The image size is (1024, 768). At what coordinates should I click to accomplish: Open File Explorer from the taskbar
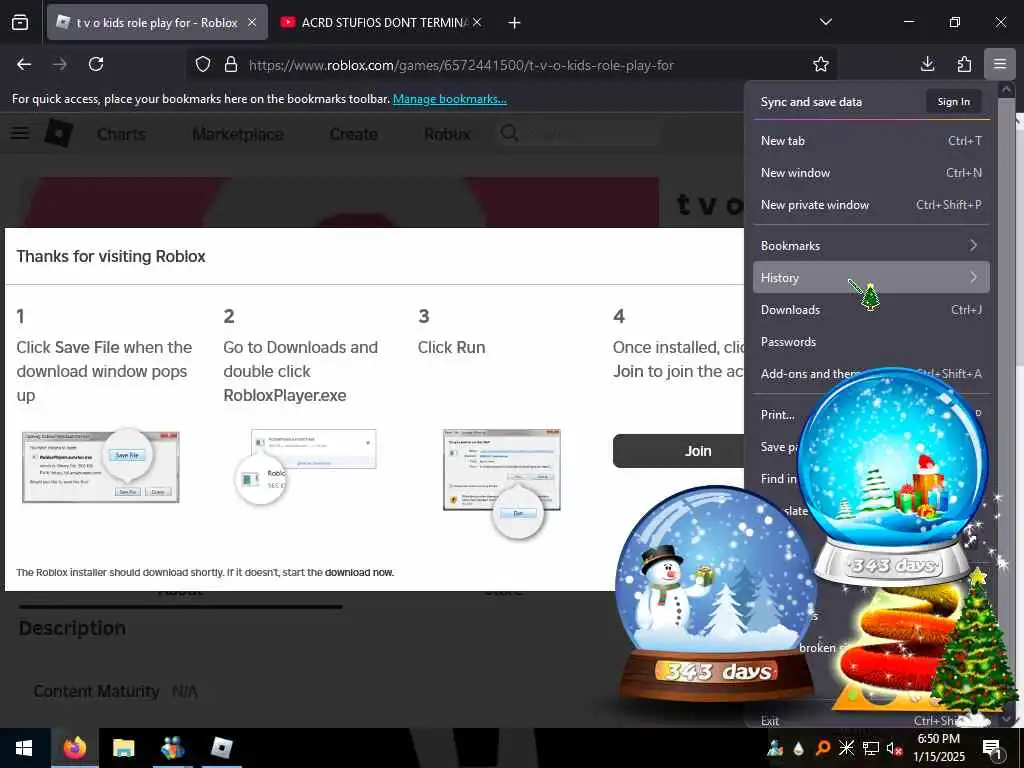(x=123, y=748)
